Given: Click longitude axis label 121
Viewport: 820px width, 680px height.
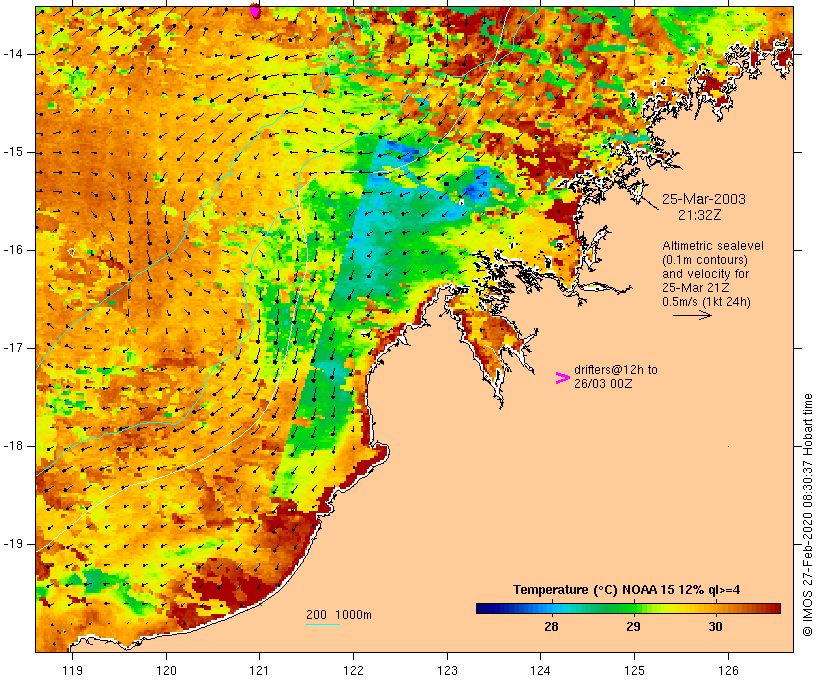Looking at the screenshot, I should click(259, 670).
